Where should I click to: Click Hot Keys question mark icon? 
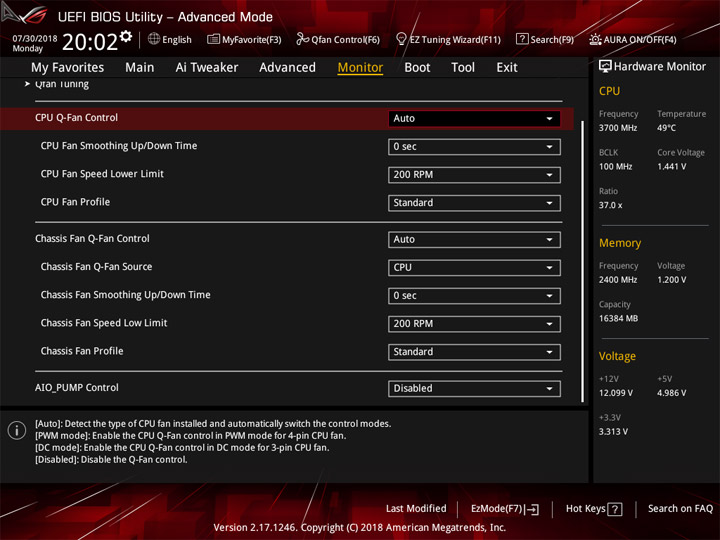pos(614,509)
